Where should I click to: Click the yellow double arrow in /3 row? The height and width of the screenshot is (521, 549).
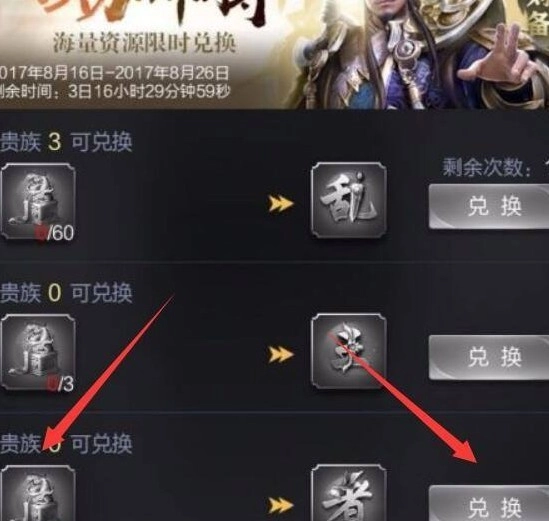pos(280,355)
